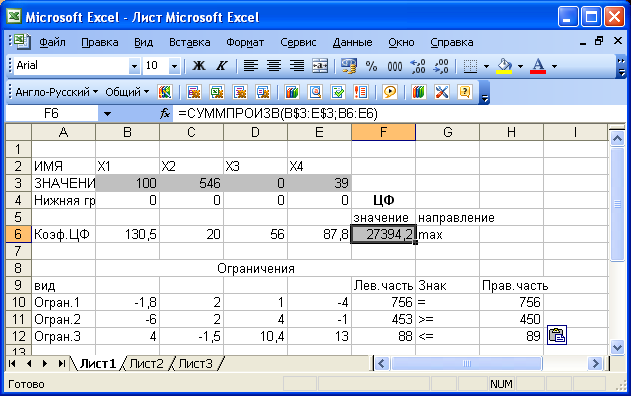Merge and center selected cells

pyautogui.click(x=320, y=66)
